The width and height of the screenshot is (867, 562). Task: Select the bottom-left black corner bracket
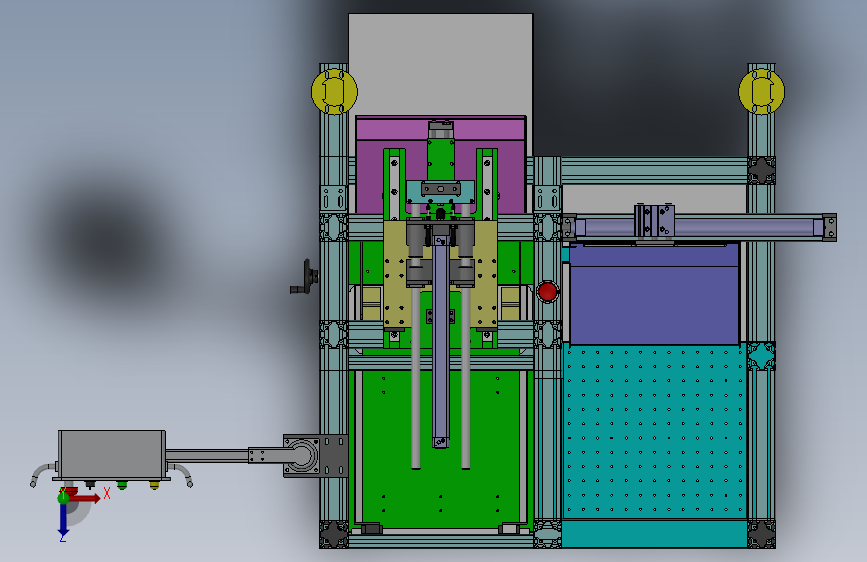[x=334, y=534]
